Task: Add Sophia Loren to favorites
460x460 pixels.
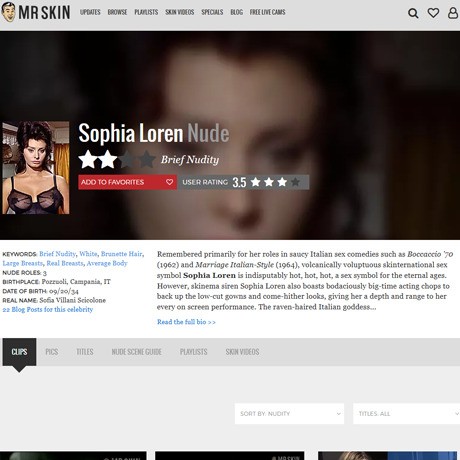Action: (x=127, y=182)
